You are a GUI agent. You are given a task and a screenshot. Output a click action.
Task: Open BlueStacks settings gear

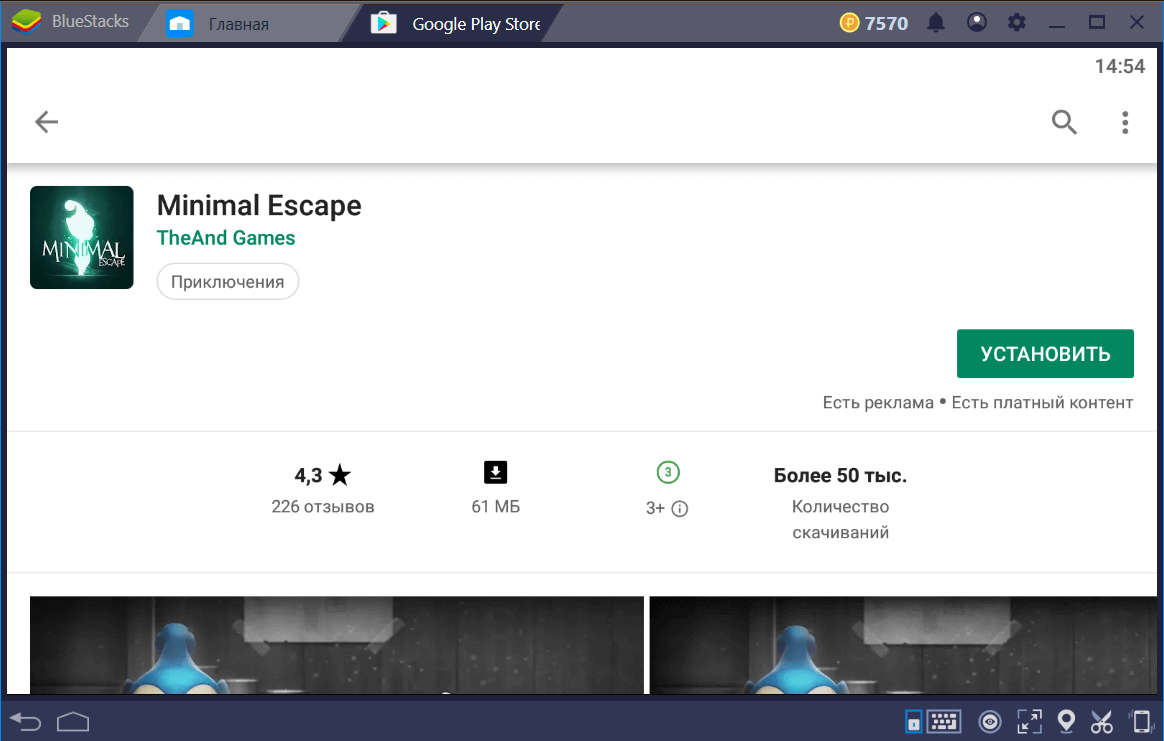click(1016, 22)
